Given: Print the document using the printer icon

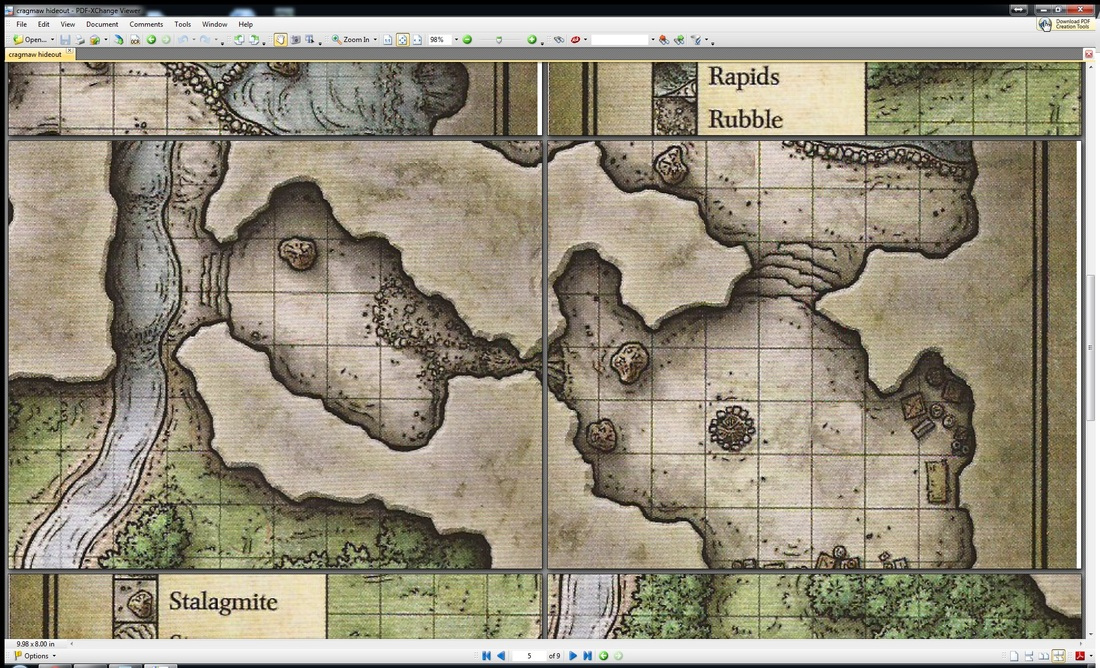Looking at the screenshot, I should coord(80,40).
